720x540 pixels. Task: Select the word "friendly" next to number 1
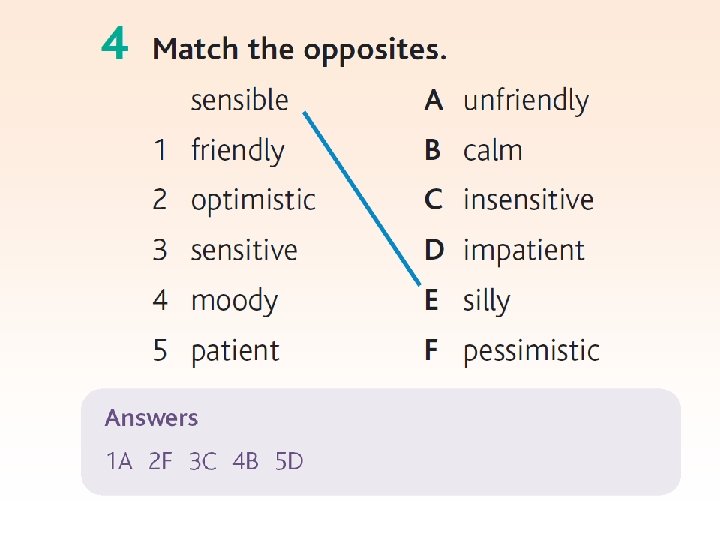(237, 151)
